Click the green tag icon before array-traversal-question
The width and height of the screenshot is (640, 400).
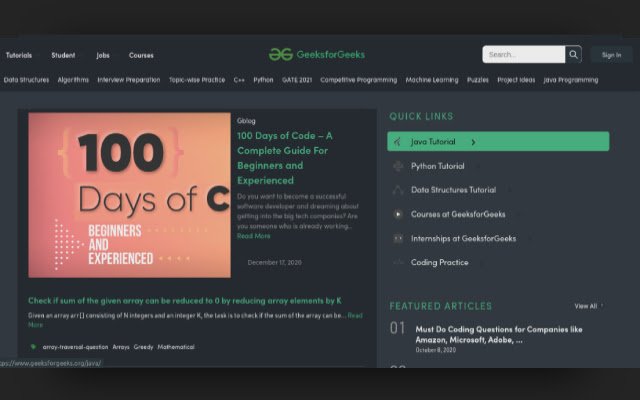point(33,347)
